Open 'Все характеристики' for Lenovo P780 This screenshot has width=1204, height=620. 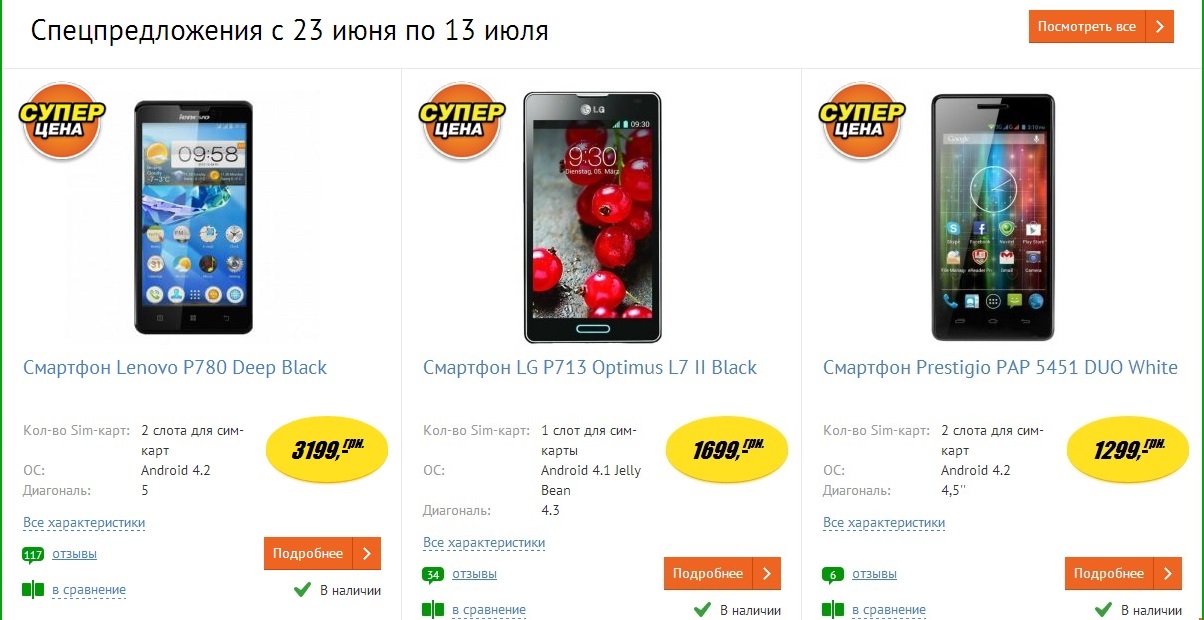tap(84, 523)
